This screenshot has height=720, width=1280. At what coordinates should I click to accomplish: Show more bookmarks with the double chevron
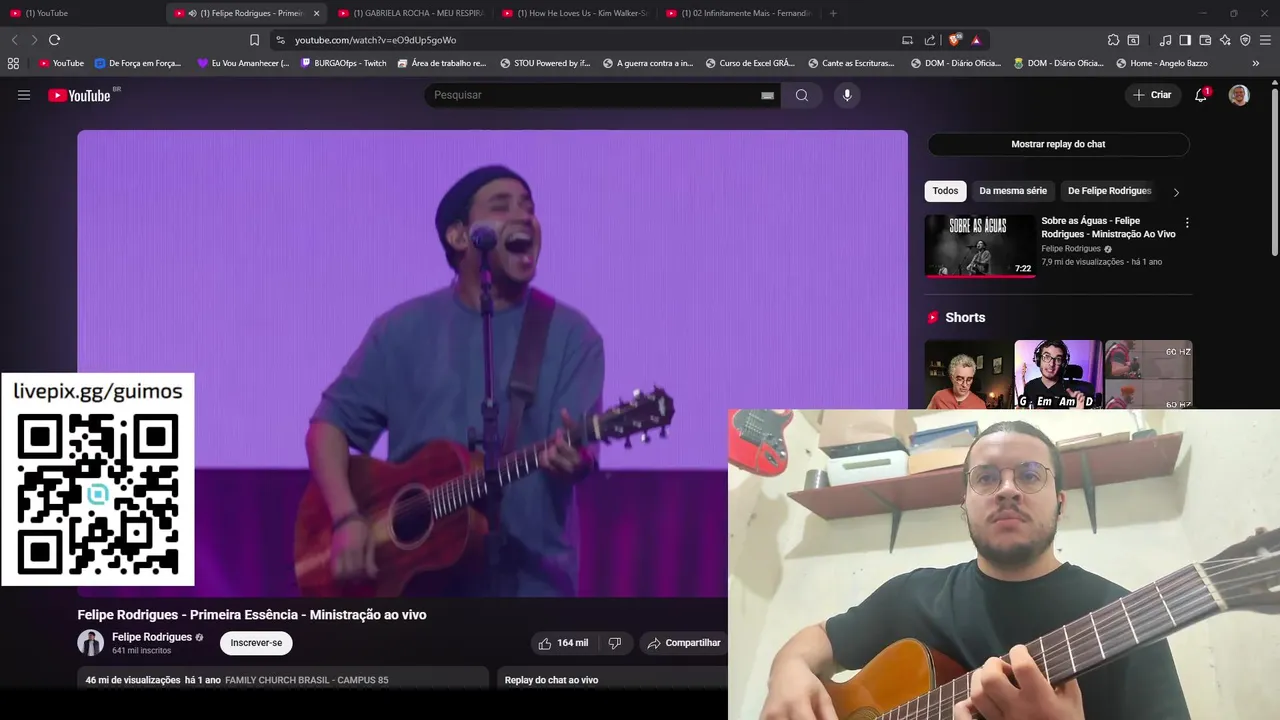[x=1256, y=63]
